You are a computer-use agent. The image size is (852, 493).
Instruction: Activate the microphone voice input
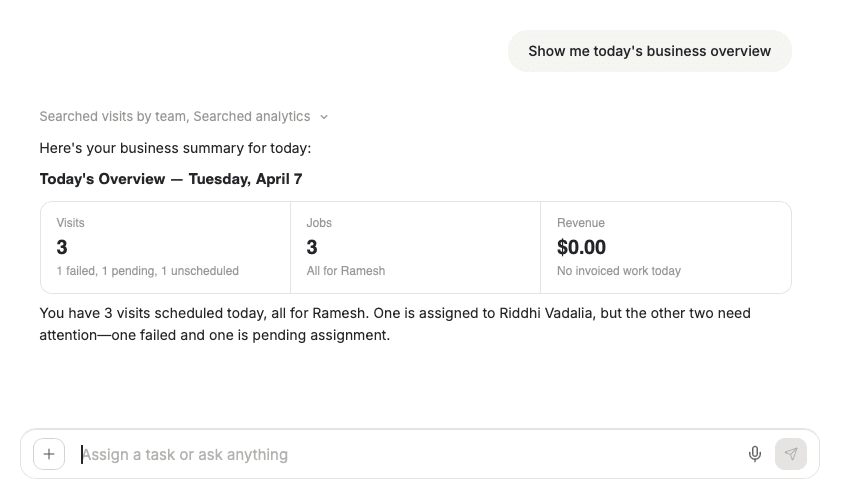[x=755, y=454]
